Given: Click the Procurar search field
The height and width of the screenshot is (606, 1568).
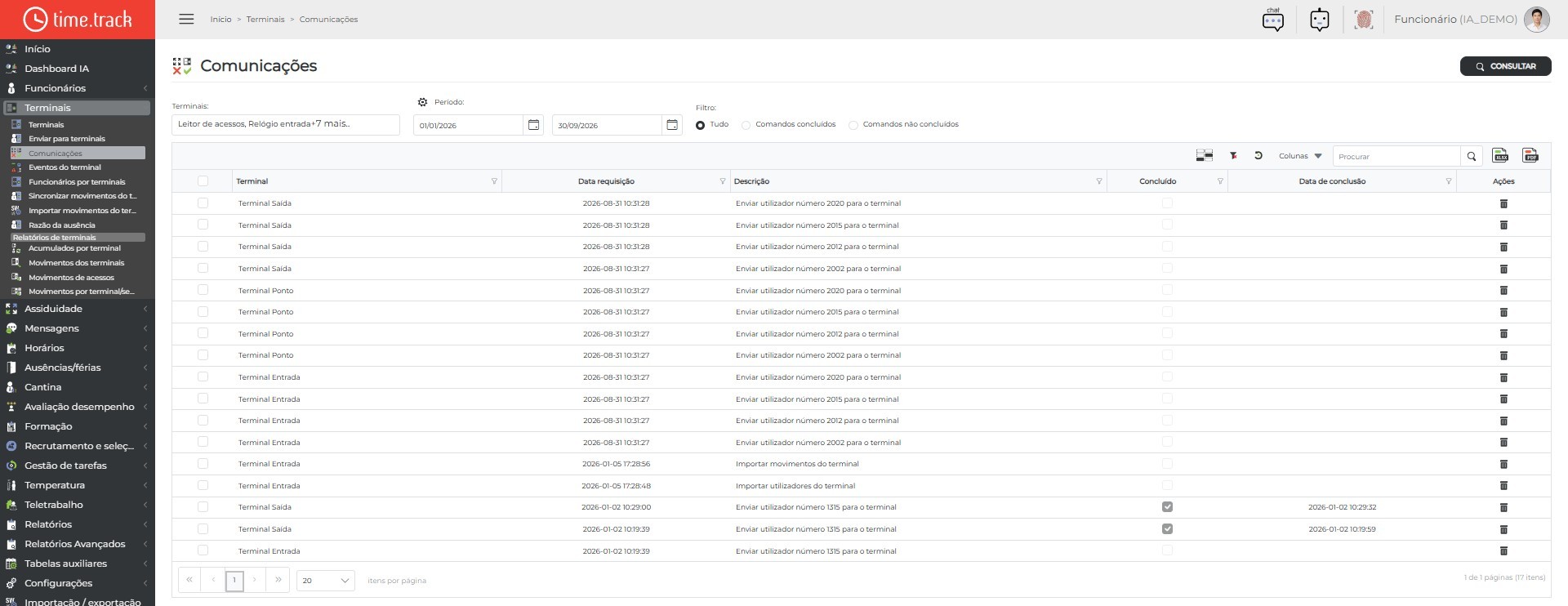Looking at the screenshot, I should coord(1396,156).
